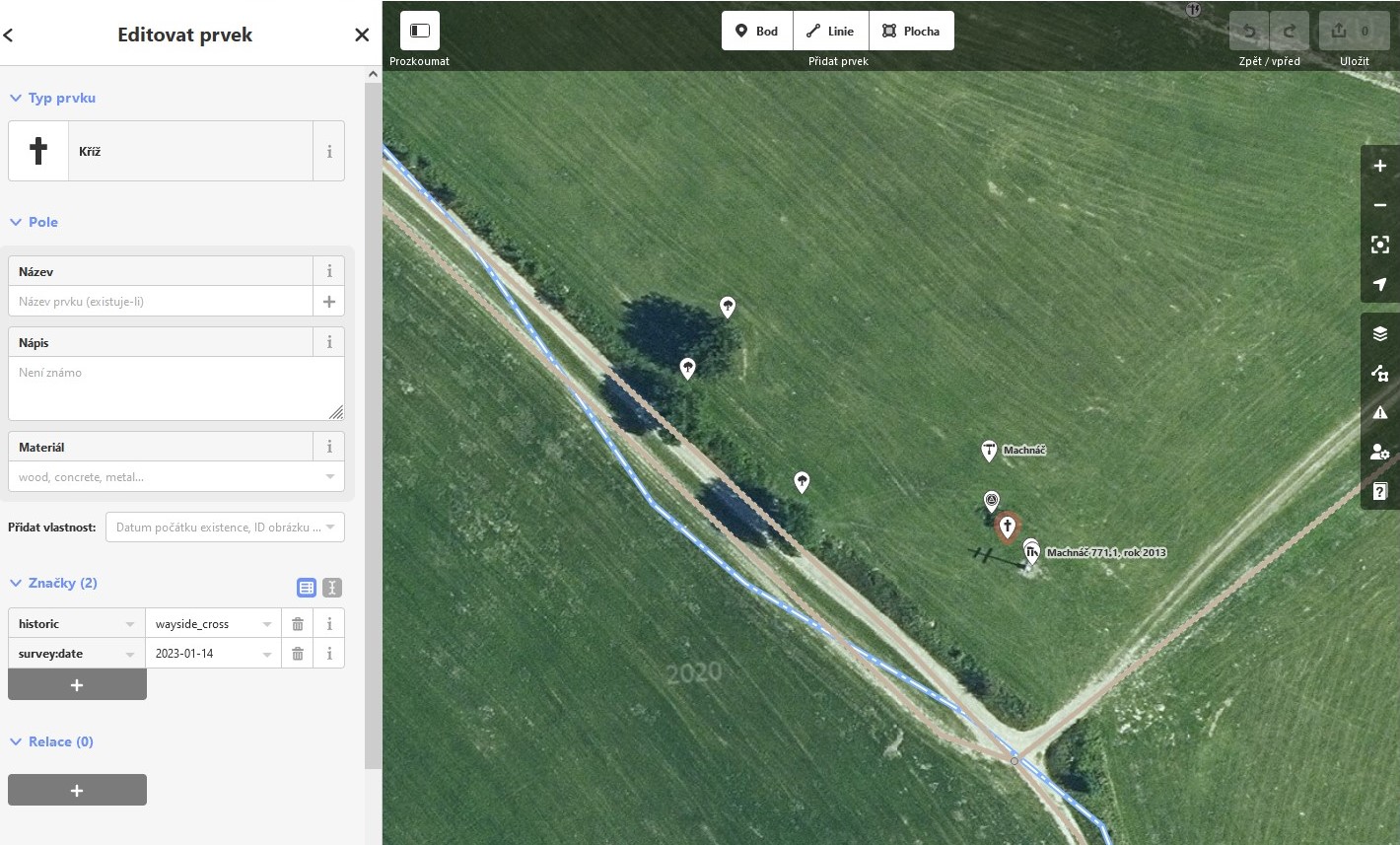Select Bod to add a point
Image resolution: width=1400 pixels, height=845 pixels.
pyautogui.click(x=757, y=32)
